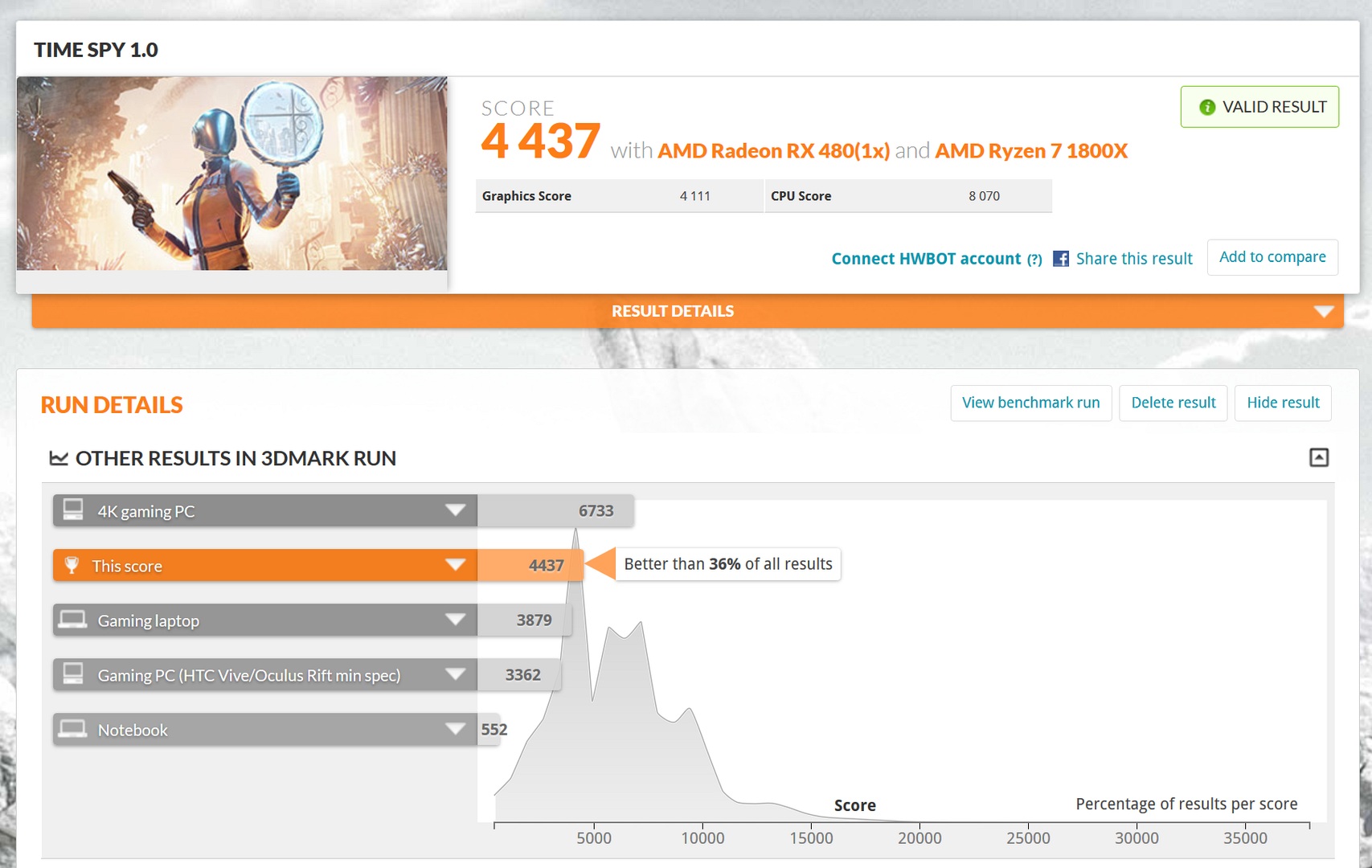The width and height of the screenshot is (1372, 868).
Task: Click the 5000 axis label
Action: pyautogui.click(x=594, y=838)
